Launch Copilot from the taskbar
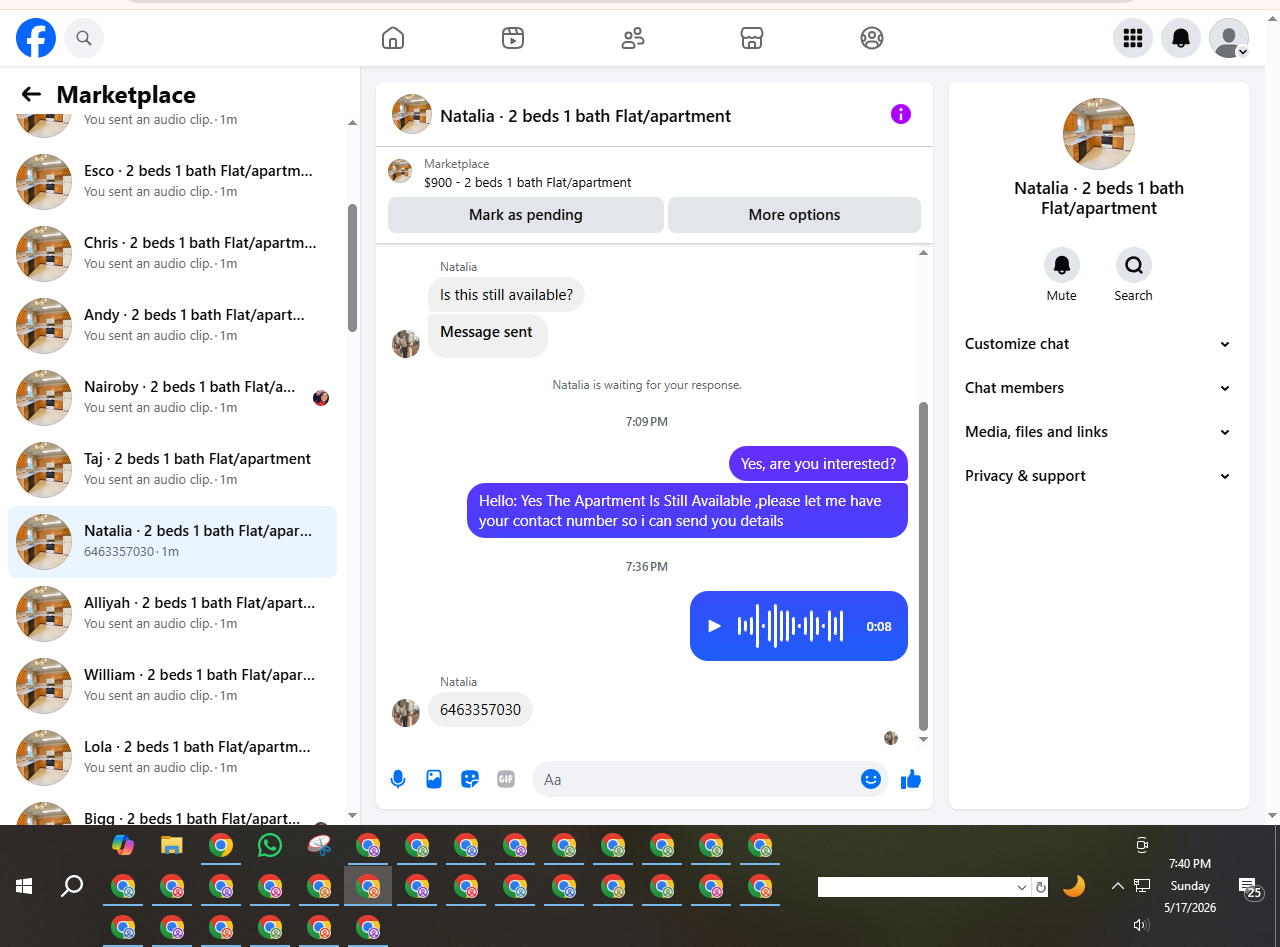This screenshot has width=1280, height=947. (123, 845)
